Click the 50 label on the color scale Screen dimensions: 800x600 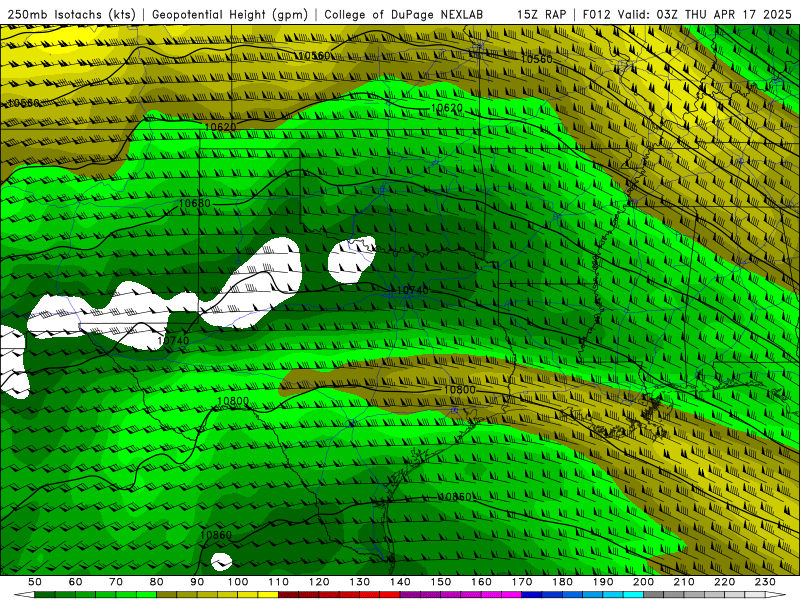35,582
